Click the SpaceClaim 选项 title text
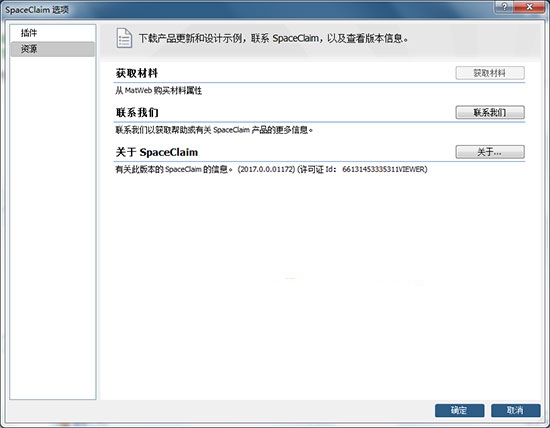This screenshot has height=428, width=550. [x=37, y=10]
